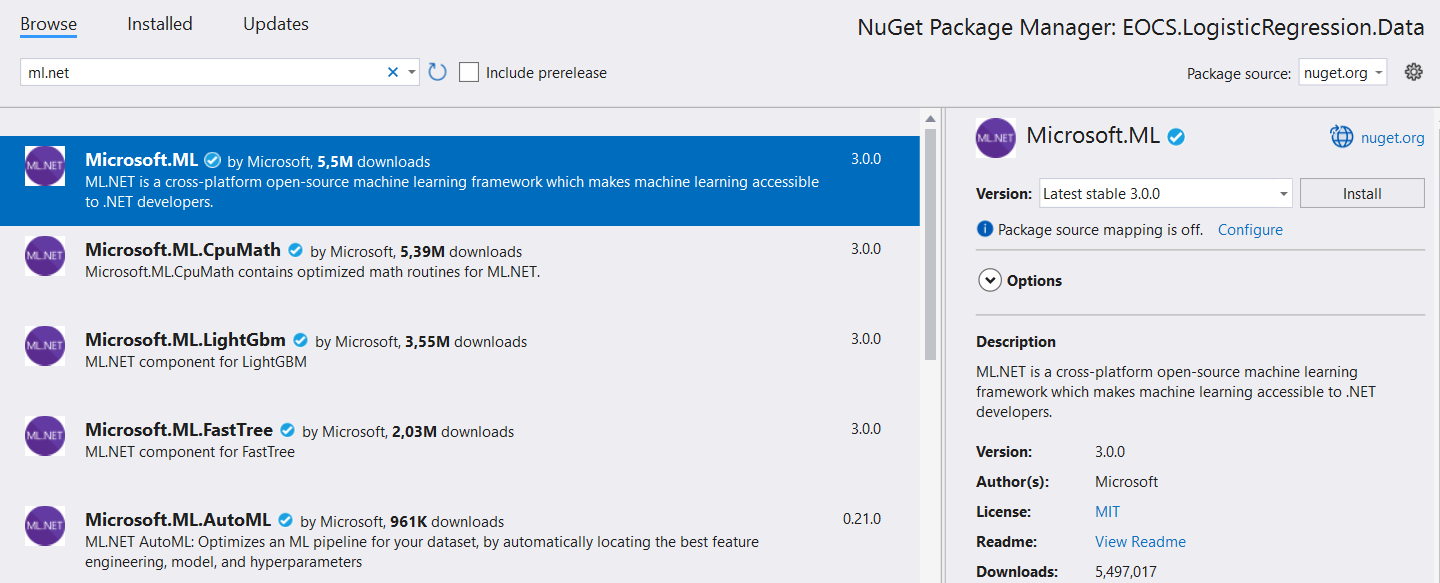The width and height of the screenshot is (1440, 583).
Task: Open the Version dropdown Latest stable 3.0.0
Action: tap(1164, 193)
